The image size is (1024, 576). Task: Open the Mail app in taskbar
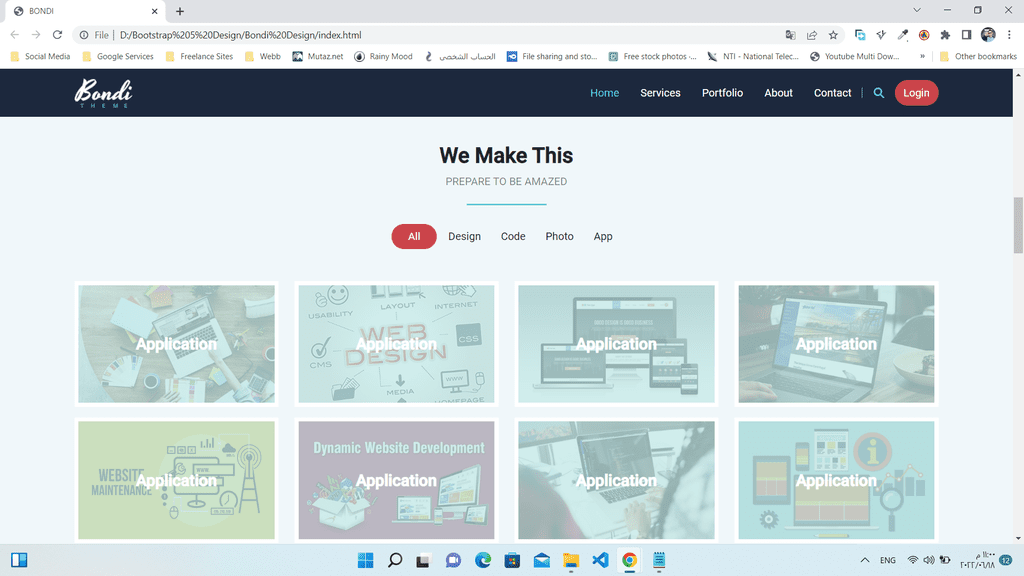(x=541, y=560)
